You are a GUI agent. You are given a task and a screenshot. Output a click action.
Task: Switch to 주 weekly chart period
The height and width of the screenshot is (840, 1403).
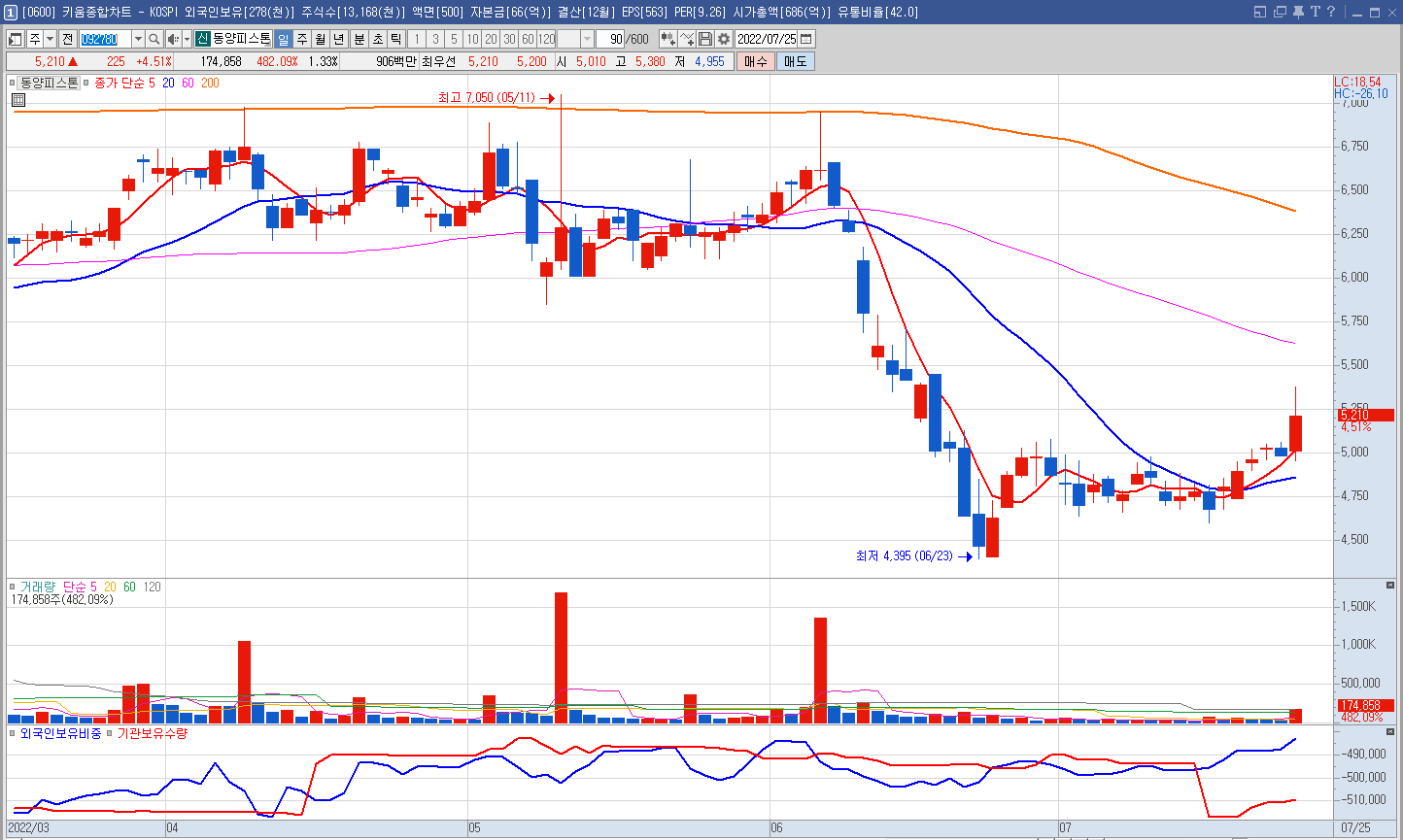click(301, 39)
